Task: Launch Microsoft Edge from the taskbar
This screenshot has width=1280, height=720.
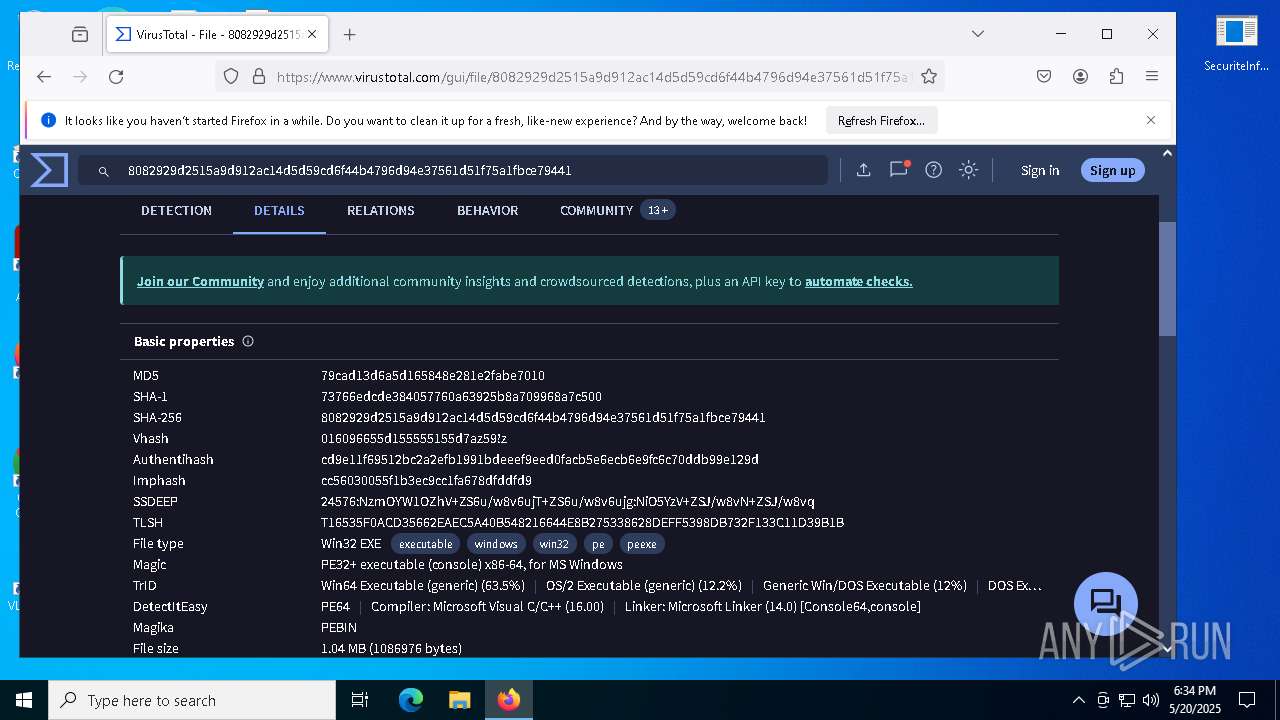Action: point(411,700)
